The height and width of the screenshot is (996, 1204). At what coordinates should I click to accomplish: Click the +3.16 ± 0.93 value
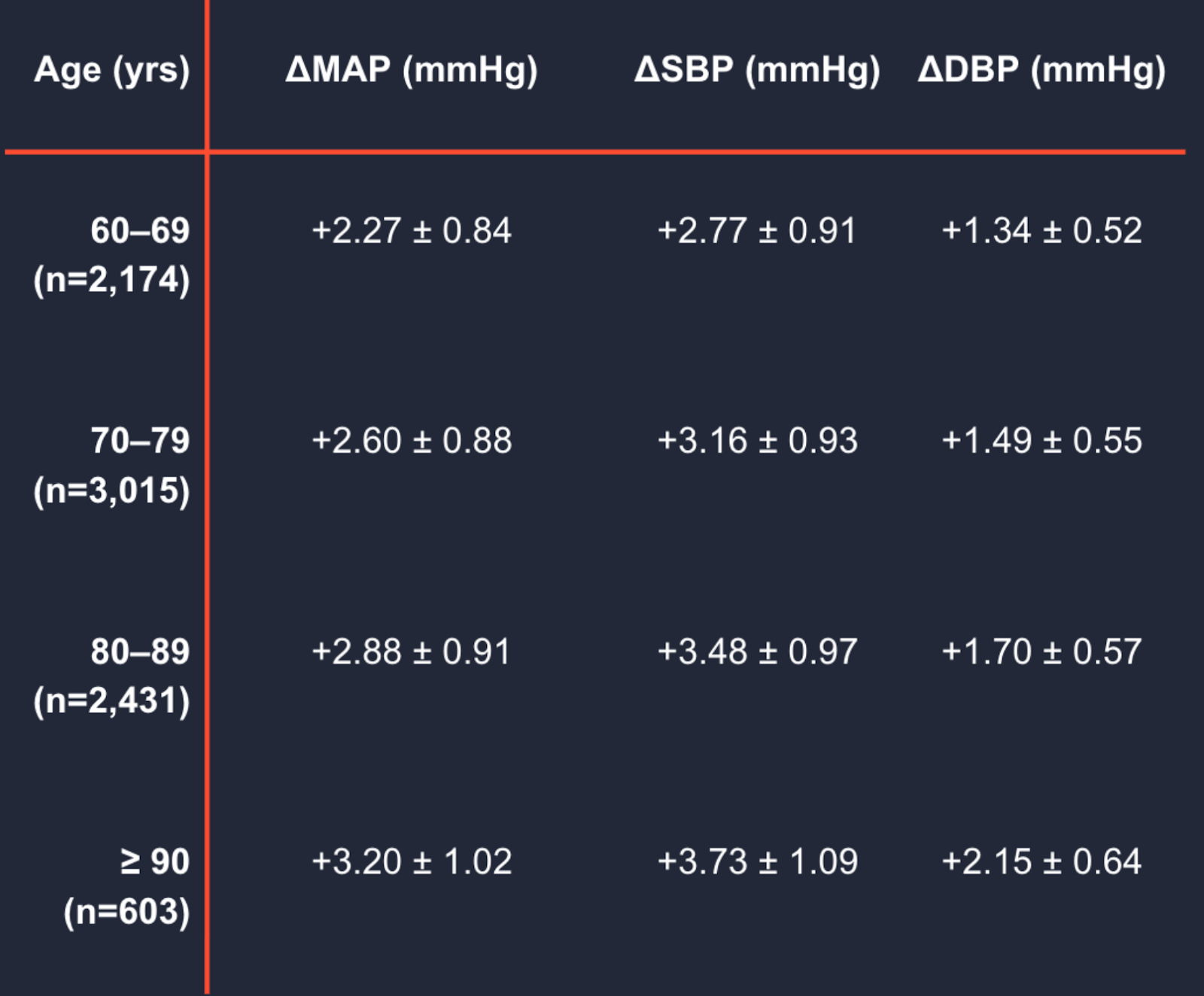pos(756,441)
